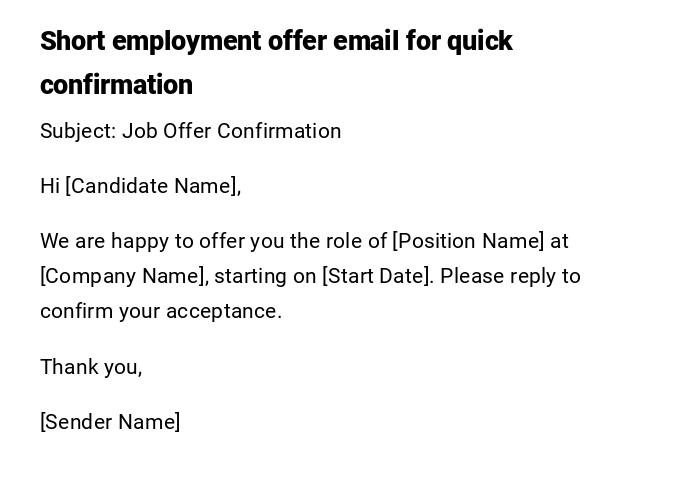Click the word "Hi" in the greeting
The width and height of the screenshot is (700, 484).
(x=50, y=186)
